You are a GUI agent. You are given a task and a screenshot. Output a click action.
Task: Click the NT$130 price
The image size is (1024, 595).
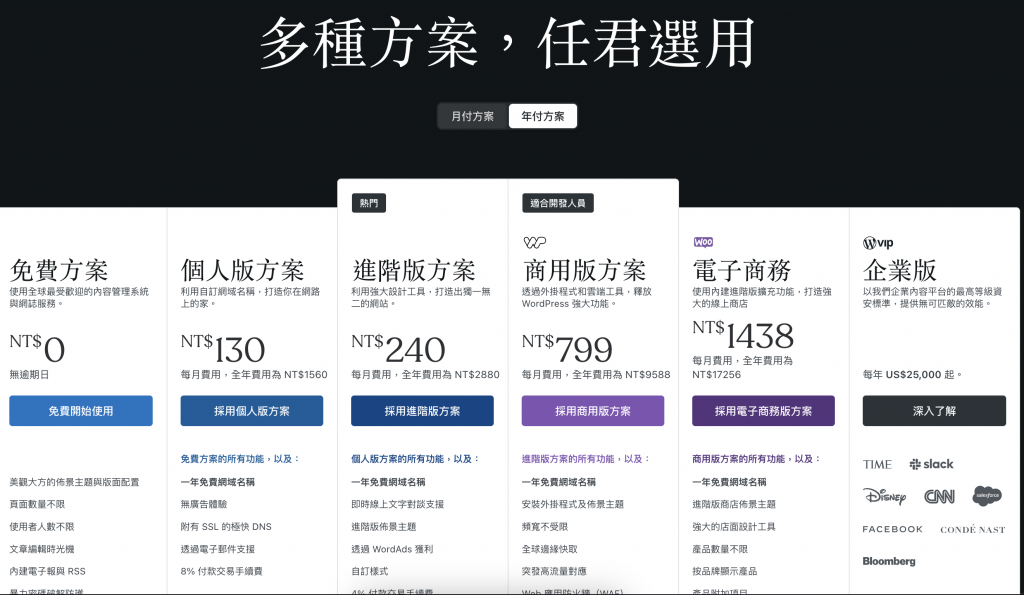pos(223,348)
